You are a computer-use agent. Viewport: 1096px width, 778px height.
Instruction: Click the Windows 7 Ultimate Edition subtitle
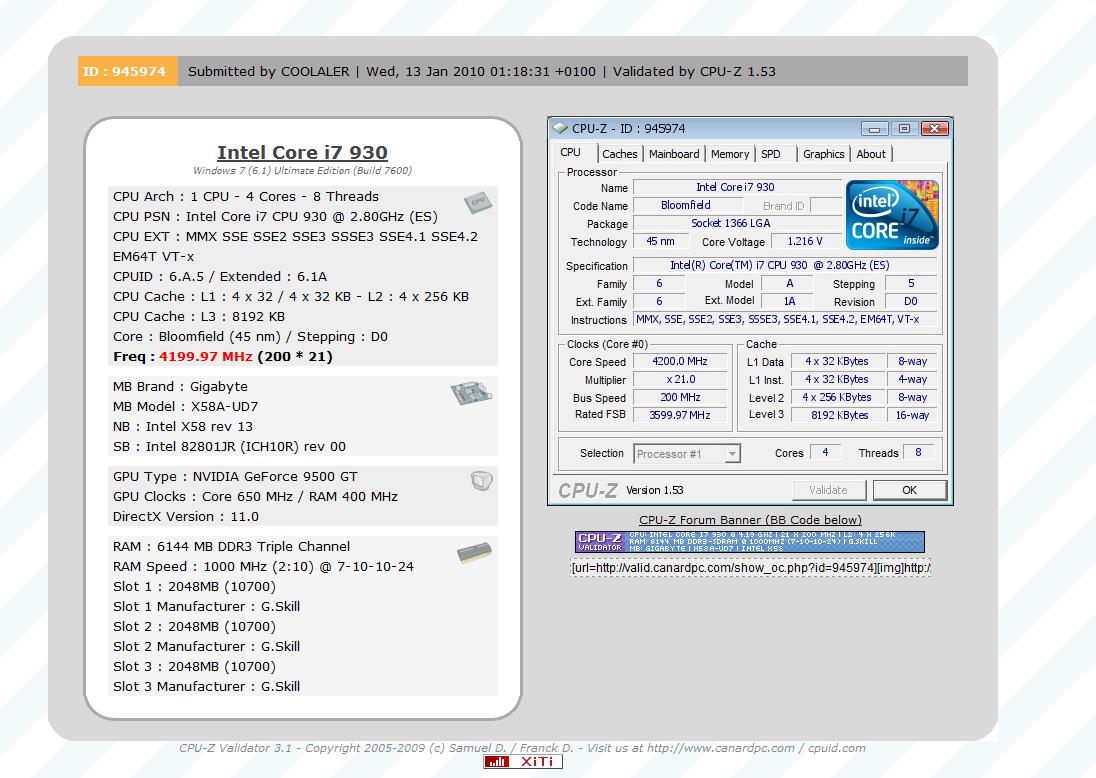point(302,171)
